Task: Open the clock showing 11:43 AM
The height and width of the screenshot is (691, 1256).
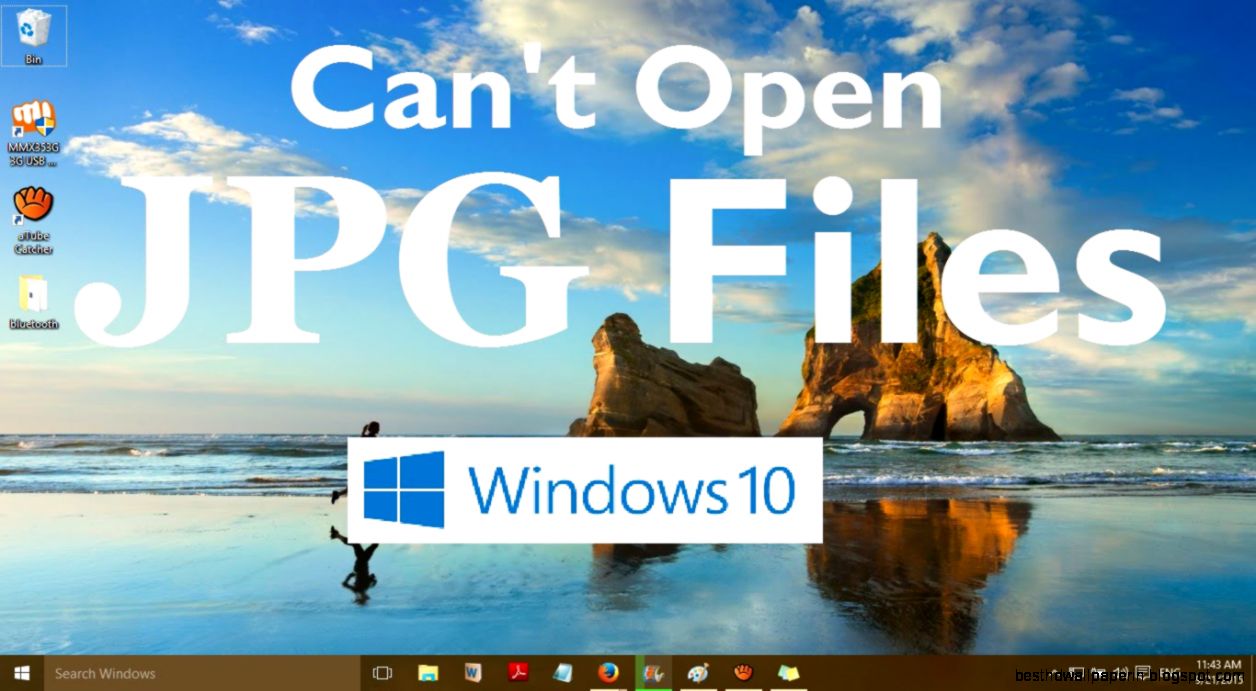Action: pos(1218,672)
